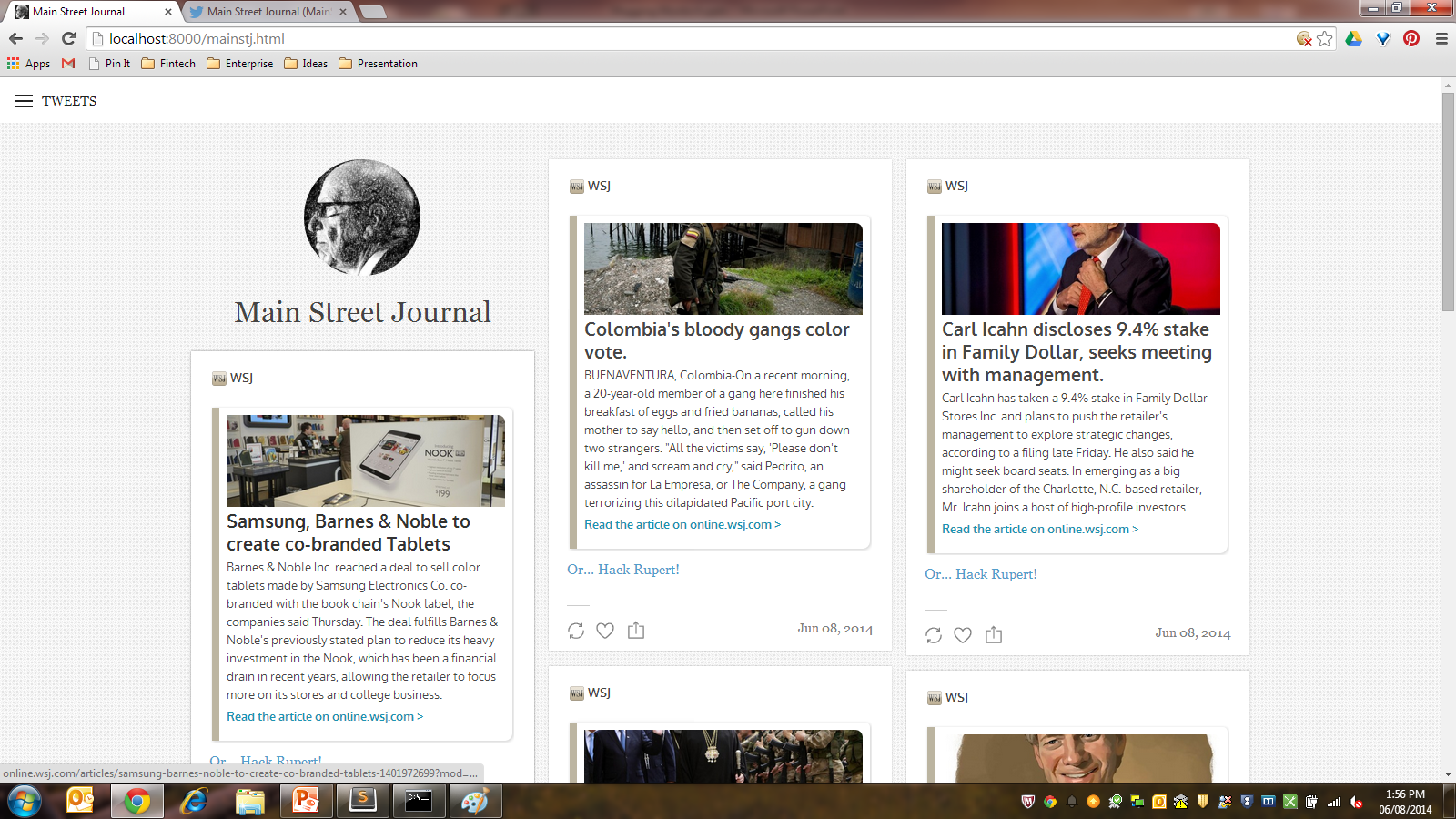Open the Fintech bookmarks folder
The image size is (1456, 819).
point(168,64)
